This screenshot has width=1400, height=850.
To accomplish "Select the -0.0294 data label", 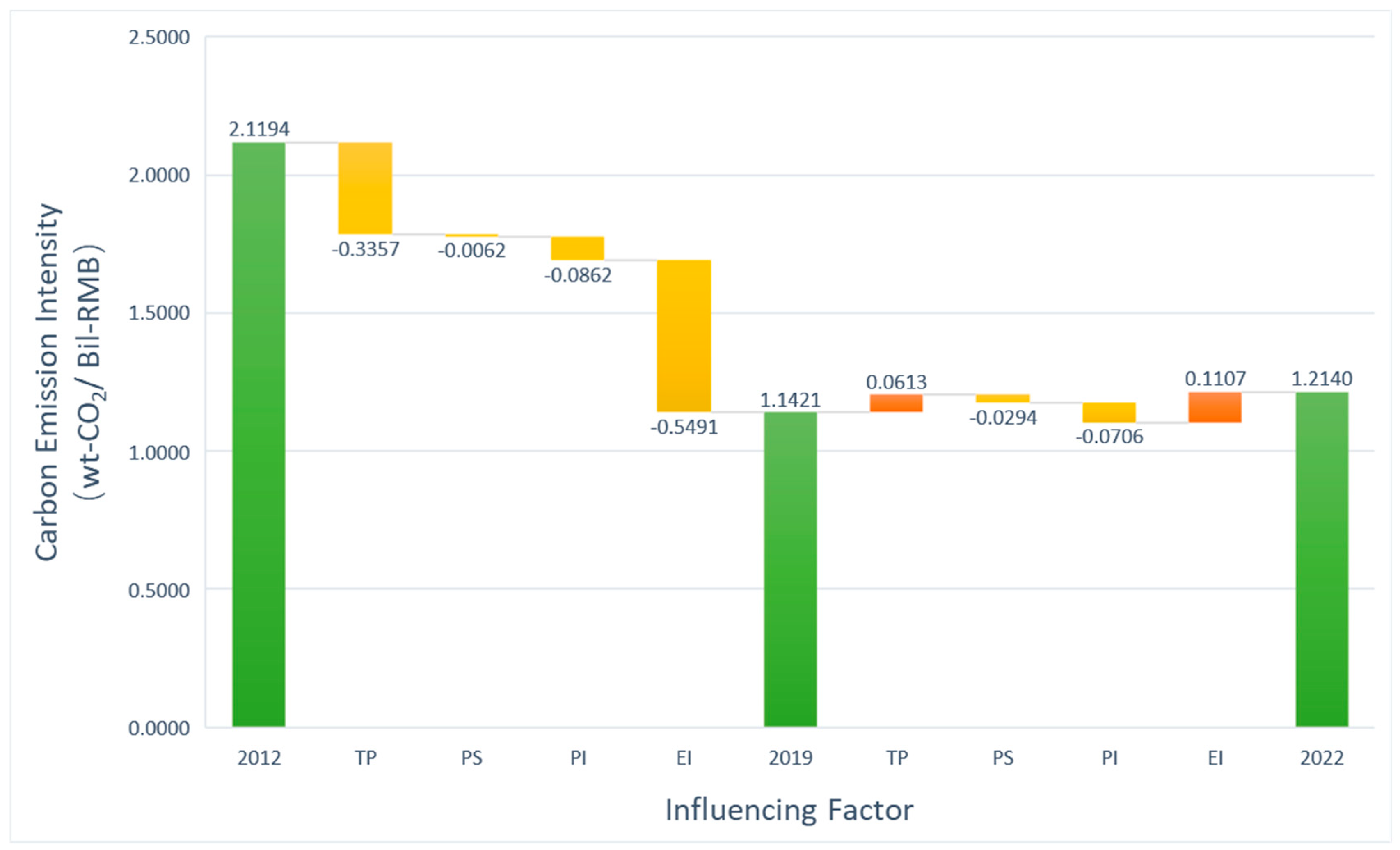I will point(1003,418).
